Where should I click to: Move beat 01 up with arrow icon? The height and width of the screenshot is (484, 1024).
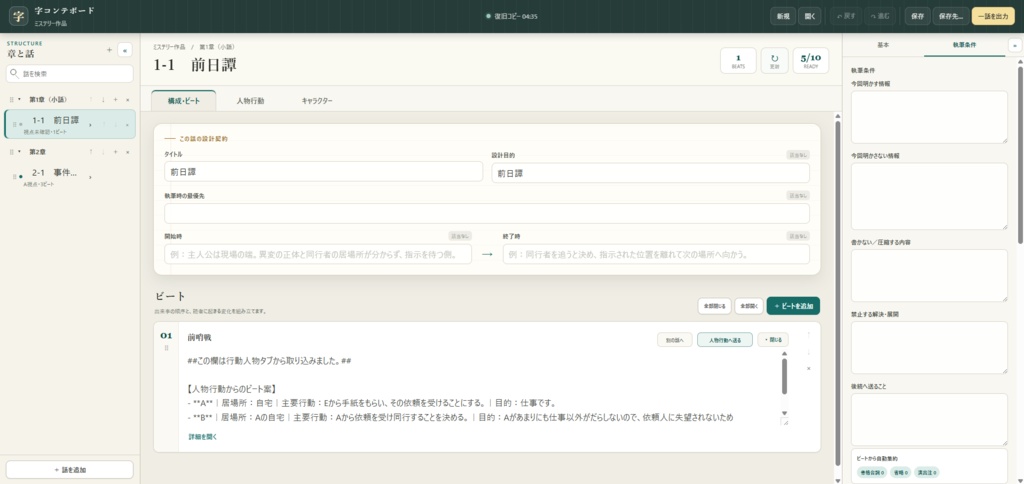[x=808, y=335]
